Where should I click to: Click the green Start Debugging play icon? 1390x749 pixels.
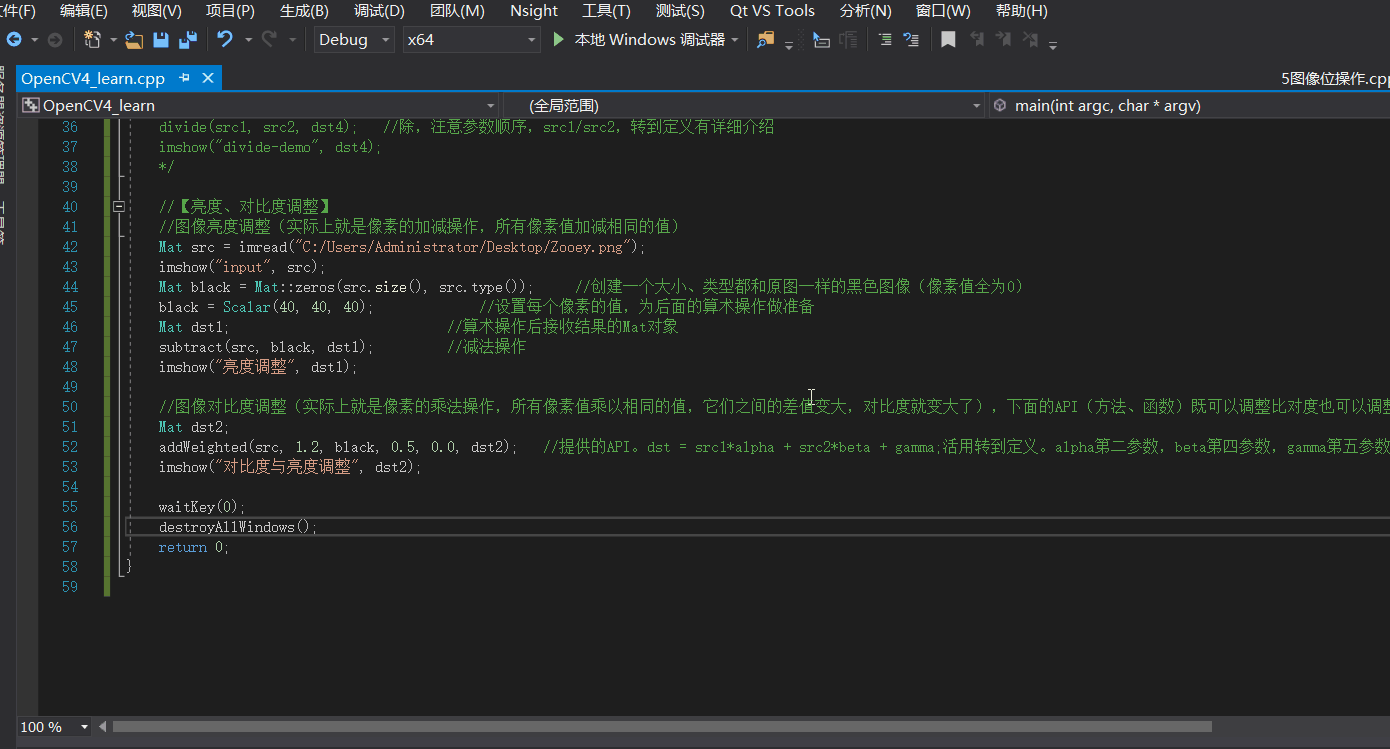click(x=559, y=40)
